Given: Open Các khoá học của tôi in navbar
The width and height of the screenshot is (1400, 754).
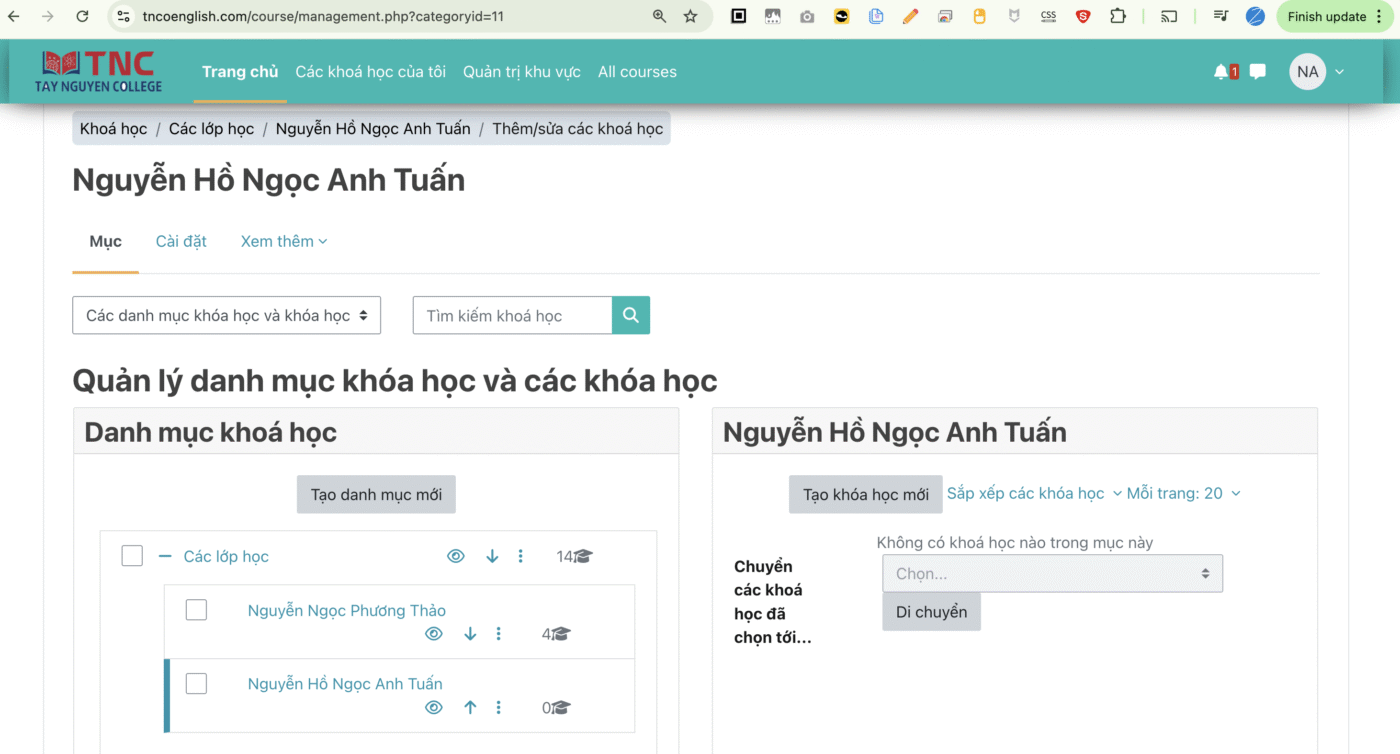Looking at the screenshot, I should [370, 72].
